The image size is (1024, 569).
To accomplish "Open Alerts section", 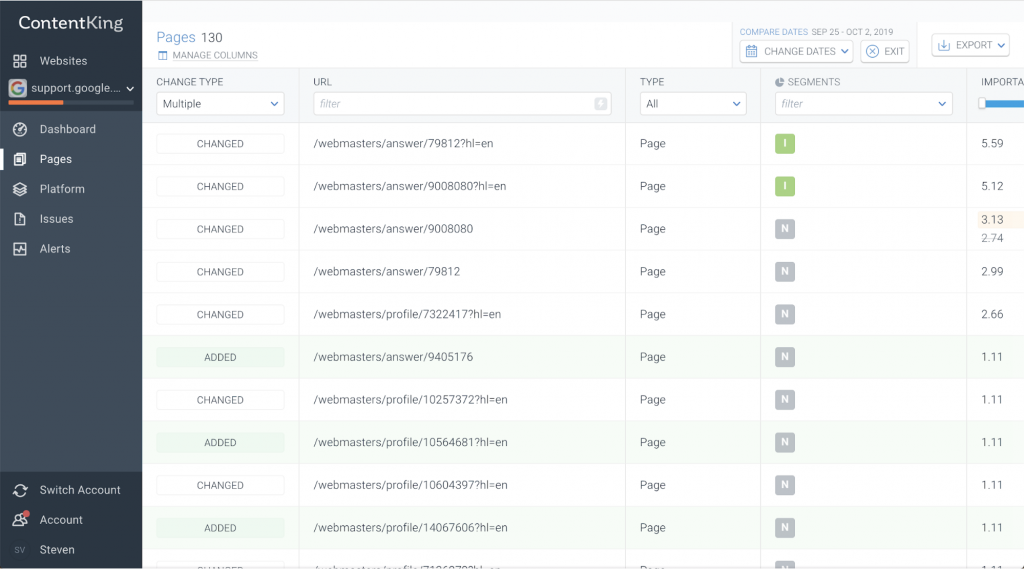I will 55,249.
